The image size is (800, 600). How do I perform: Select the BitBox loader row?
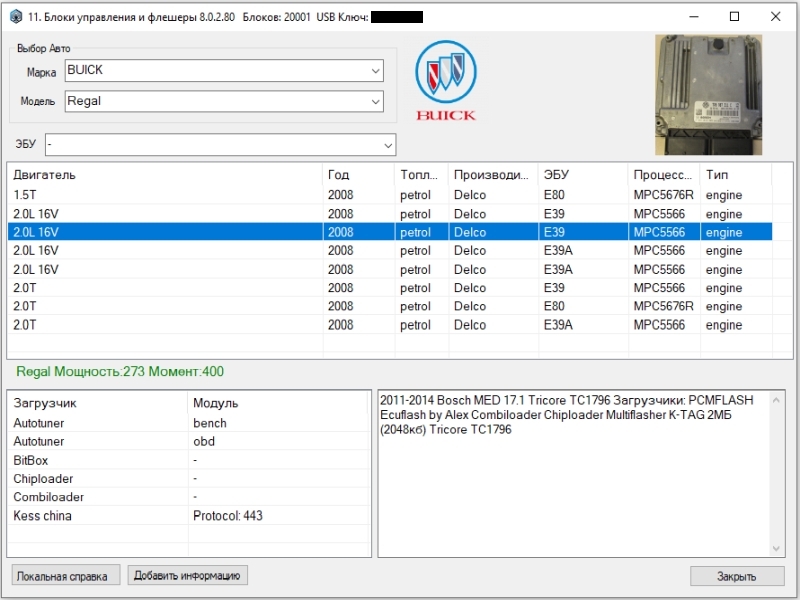[x=189, y=460]
